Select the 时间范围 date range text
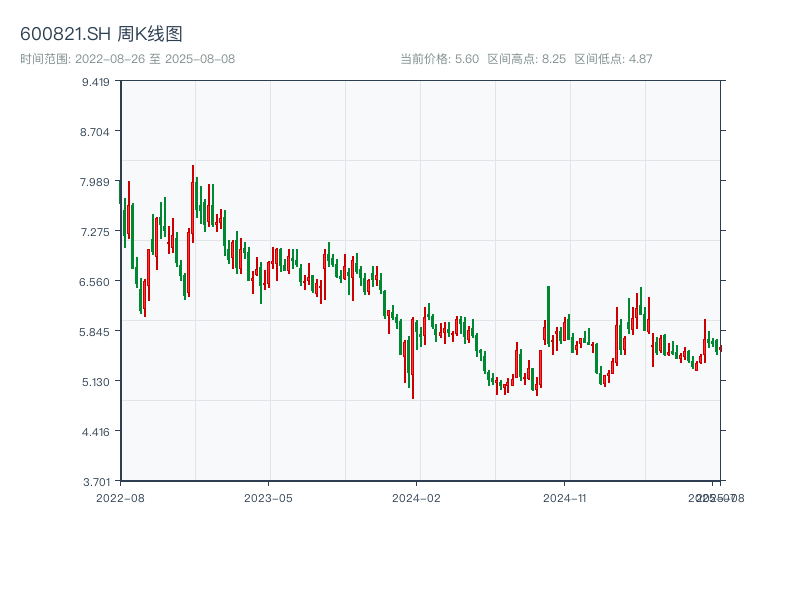Image resolution: width=800 pixels, height=600 pixels. (x=127, y=59)
